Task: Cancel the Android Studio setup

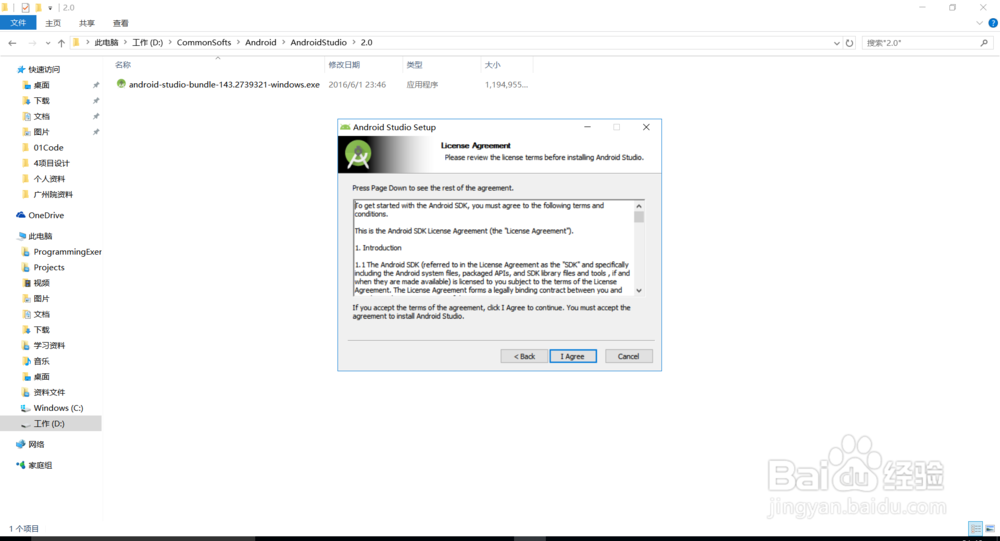Action: (x=628, y=356)
